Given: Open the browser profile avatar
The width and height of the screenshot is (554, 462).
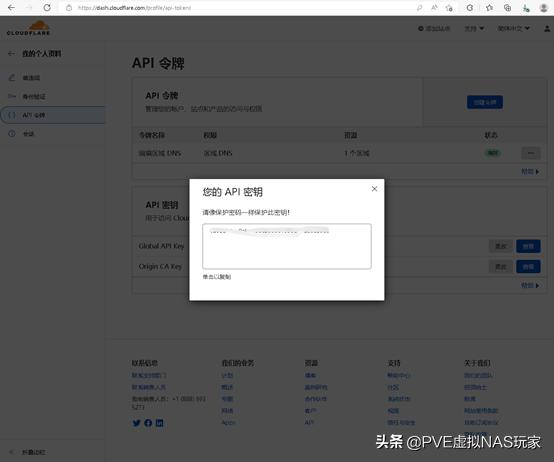Looking at the screenshot, I should click(x=544, y=8).
